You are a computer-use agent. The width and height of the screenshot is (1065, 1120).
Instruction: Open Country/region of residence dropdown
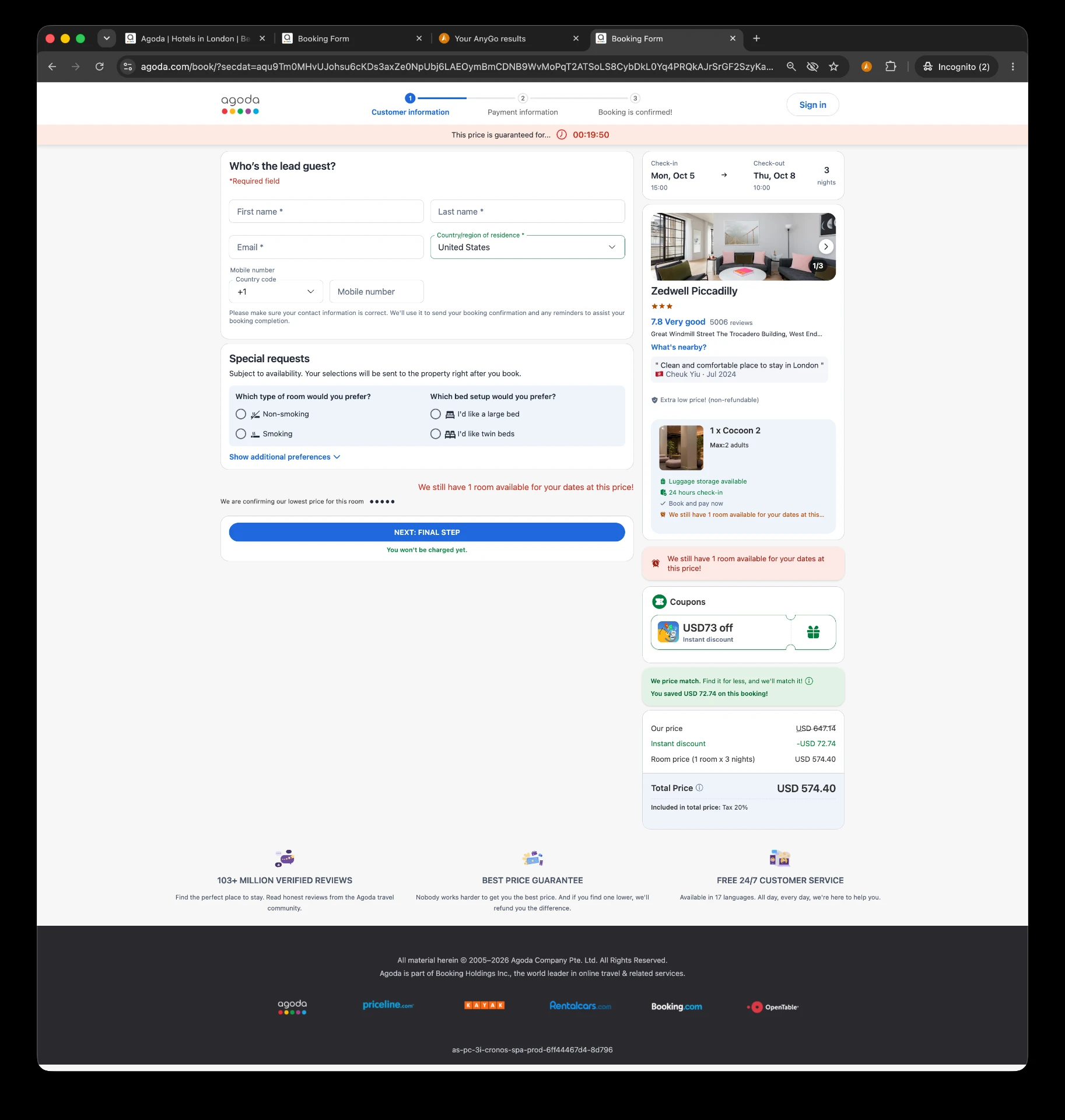[x=527, y=247]
